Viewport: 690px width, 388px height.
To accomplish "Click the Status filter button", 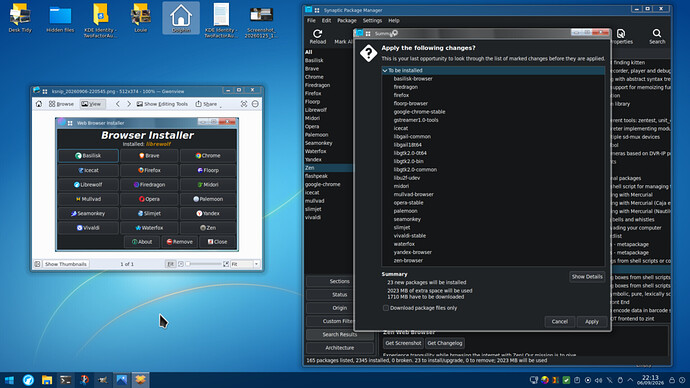I will coord(340,294).
